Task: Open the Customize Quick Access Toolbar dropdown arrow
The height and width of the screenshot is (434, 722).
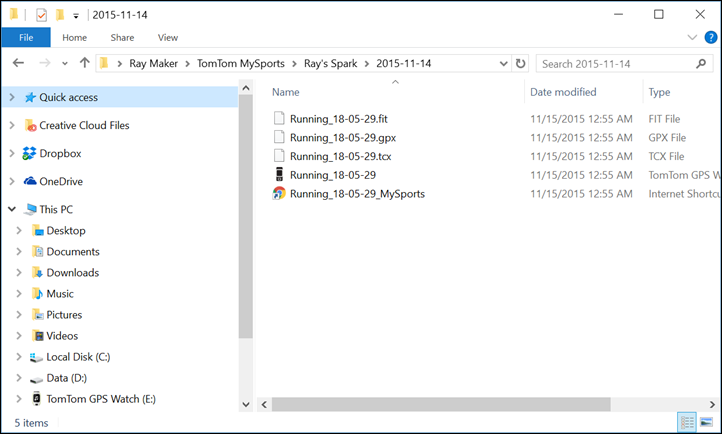Action: tap(76, 16)
